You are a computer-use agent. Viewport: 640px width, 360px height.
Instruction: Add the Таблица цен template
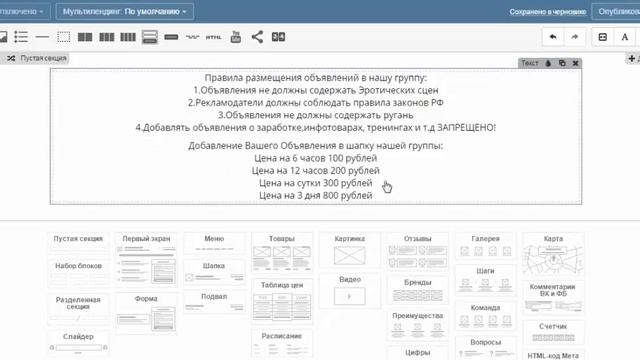(282, 302)
